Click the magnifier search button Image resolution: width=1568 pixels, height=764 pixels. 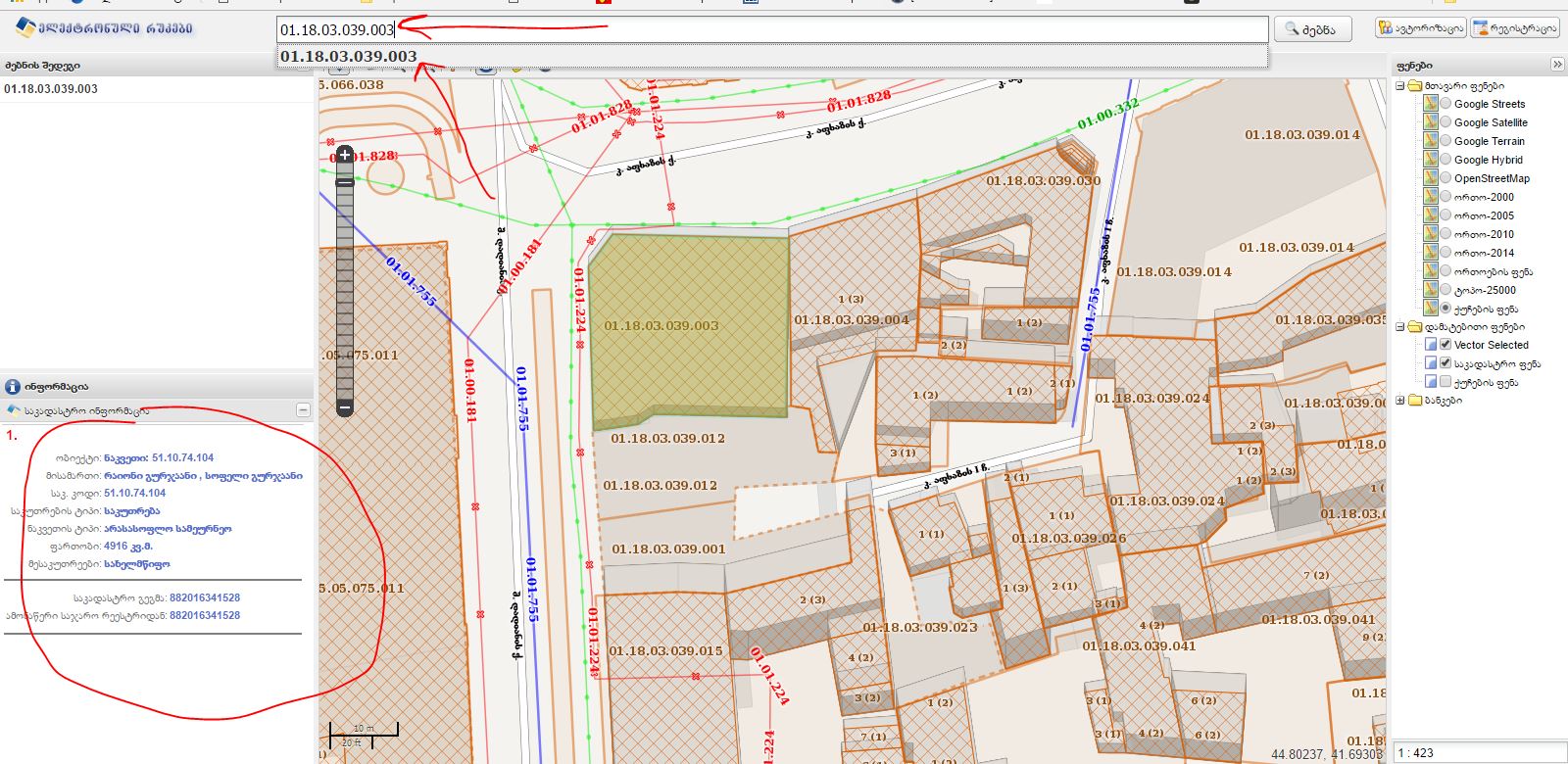[x=1312, y=29]
